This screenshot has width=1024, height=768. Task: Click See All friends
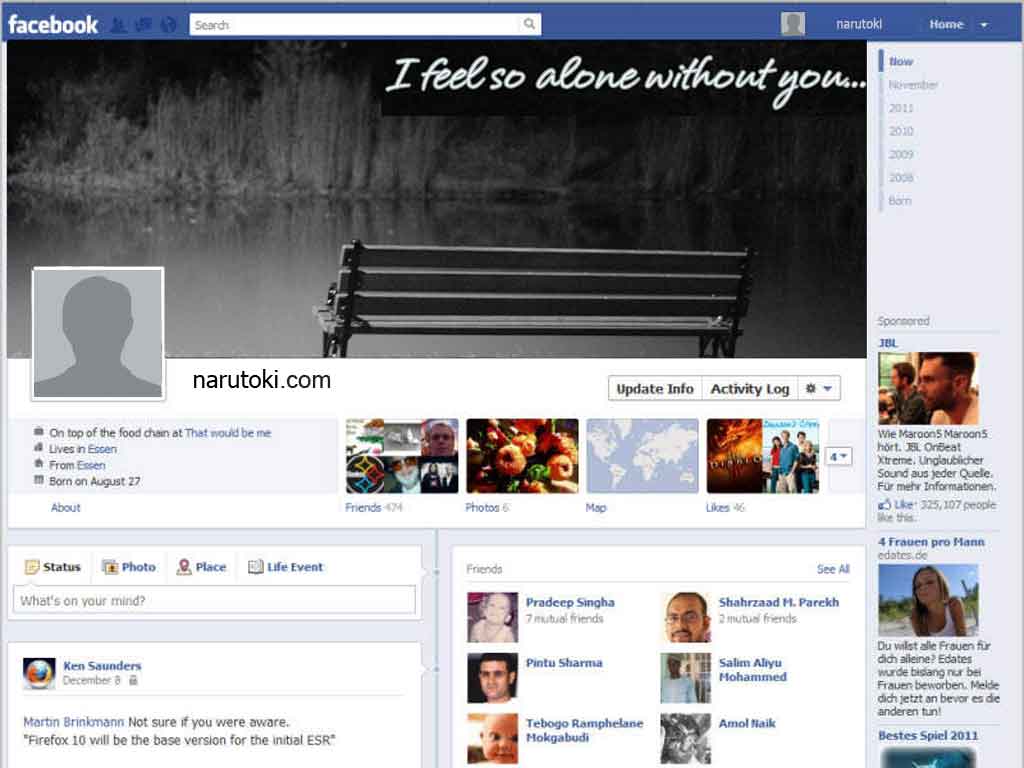click(x=833, y=569)
